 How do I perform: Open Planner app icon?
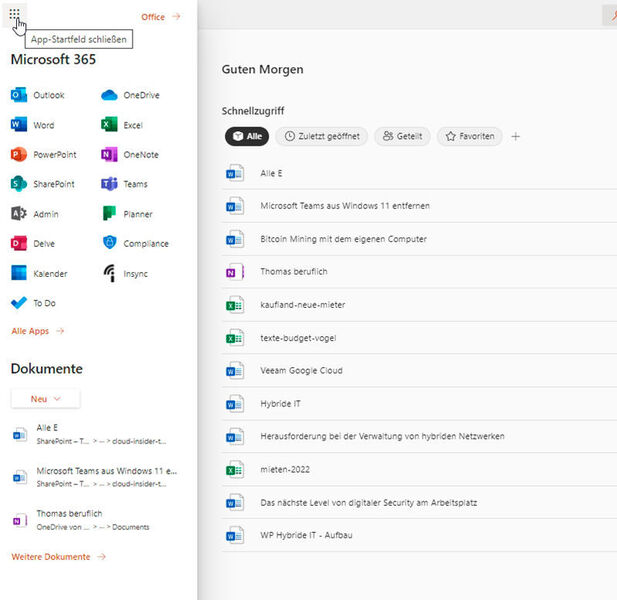tap(109, 214)
